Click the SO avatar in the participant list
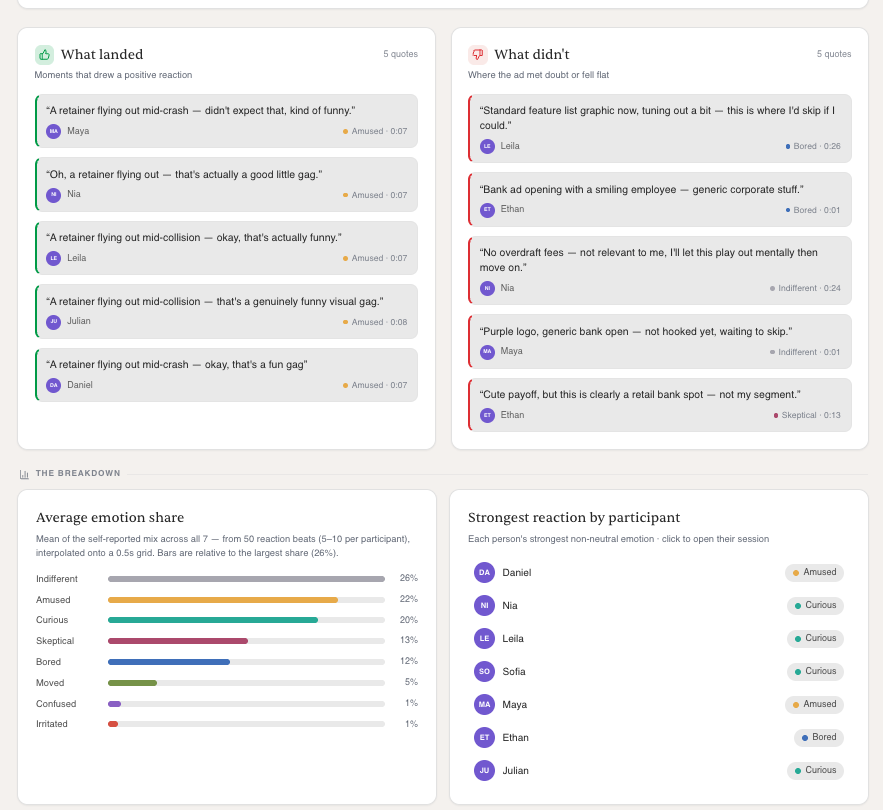883x810 pixels. (484, 671)
